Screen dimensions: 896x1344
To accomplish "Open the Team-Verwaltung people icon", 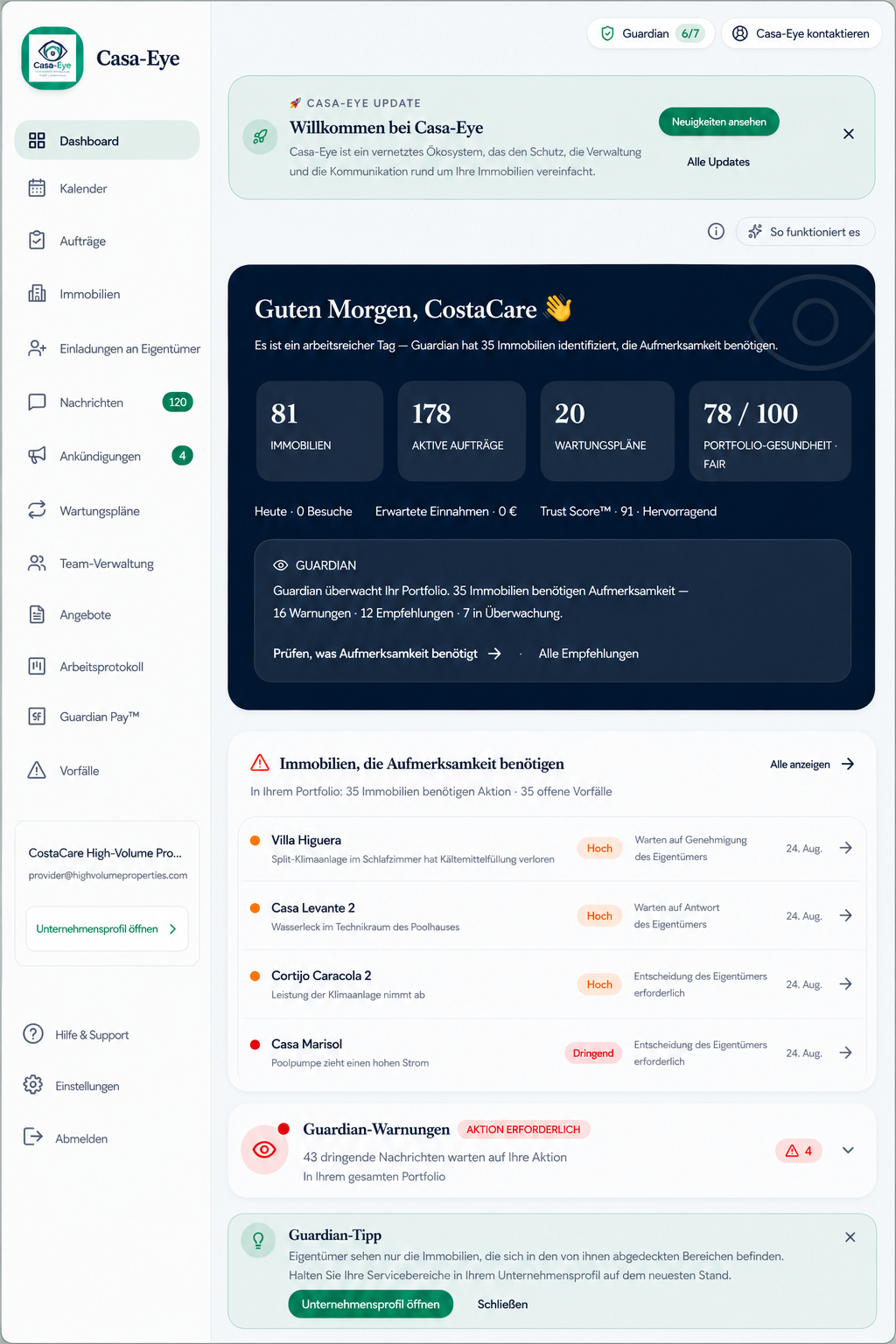I will [x=37, y=563].
